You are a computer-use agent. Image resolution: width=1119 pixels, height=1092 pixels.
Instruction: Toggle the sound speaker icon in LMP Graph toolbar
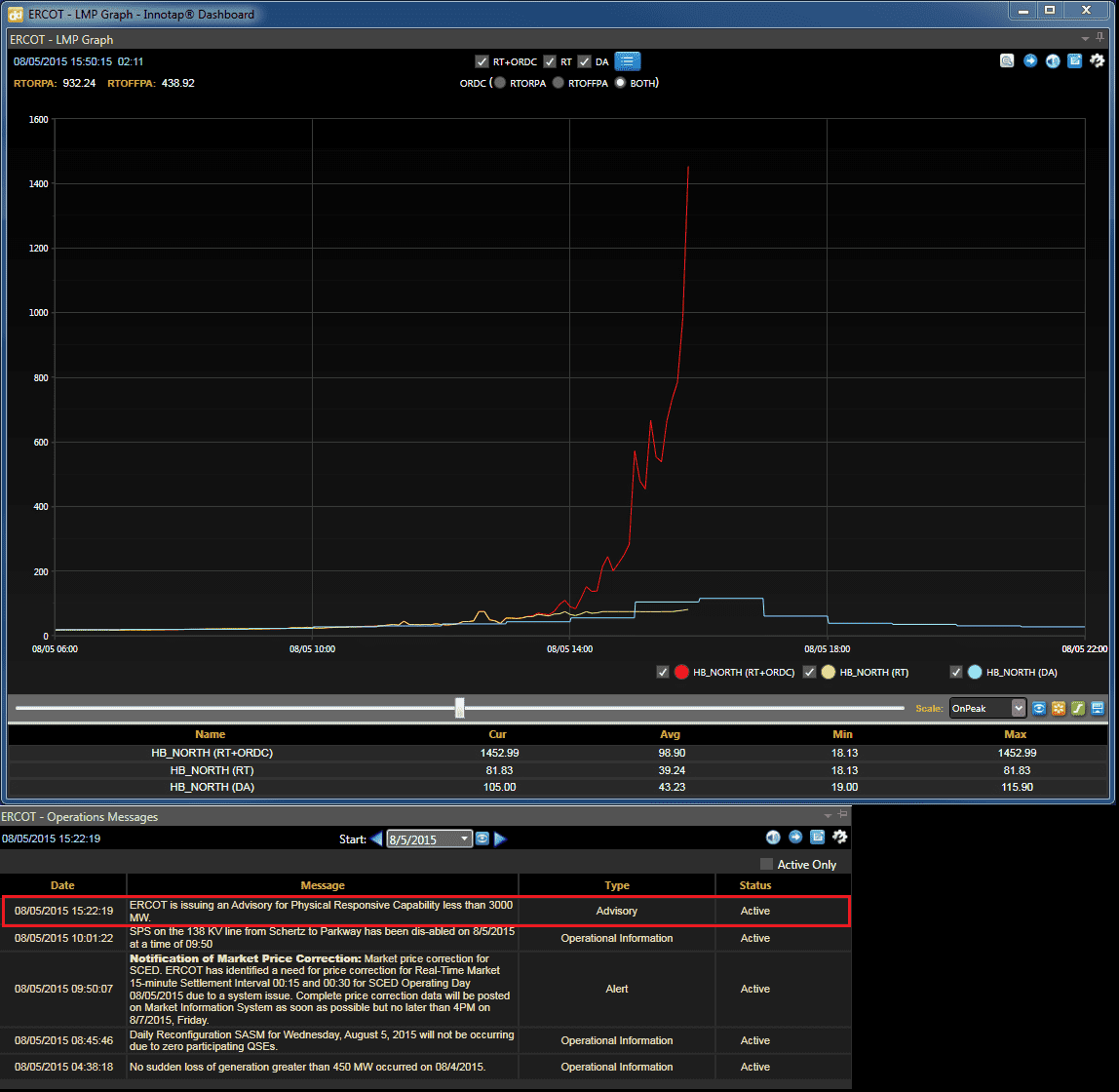coord(1053,61)
